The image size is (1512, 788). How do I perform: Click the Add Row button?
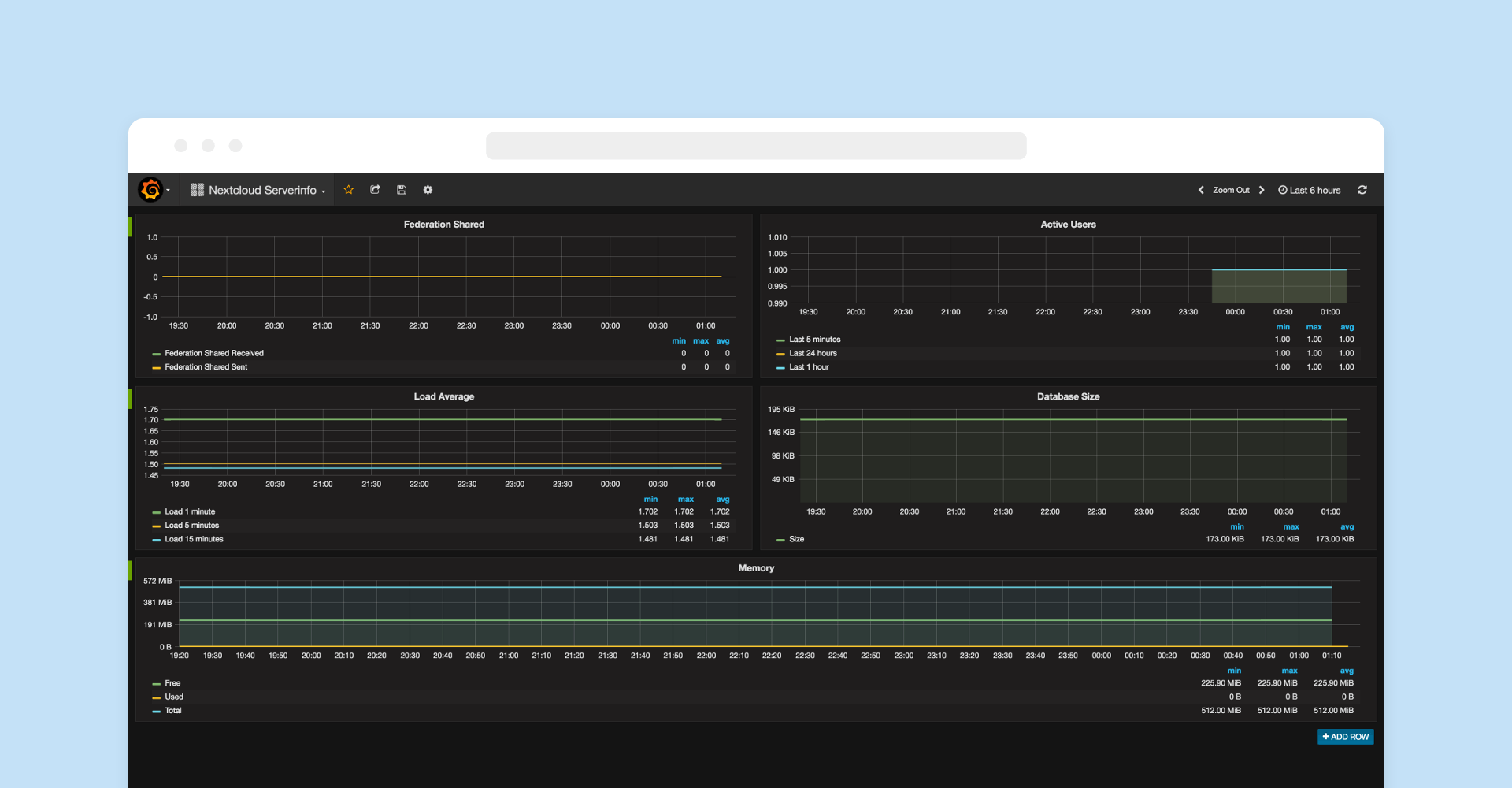pos(1345,737)
